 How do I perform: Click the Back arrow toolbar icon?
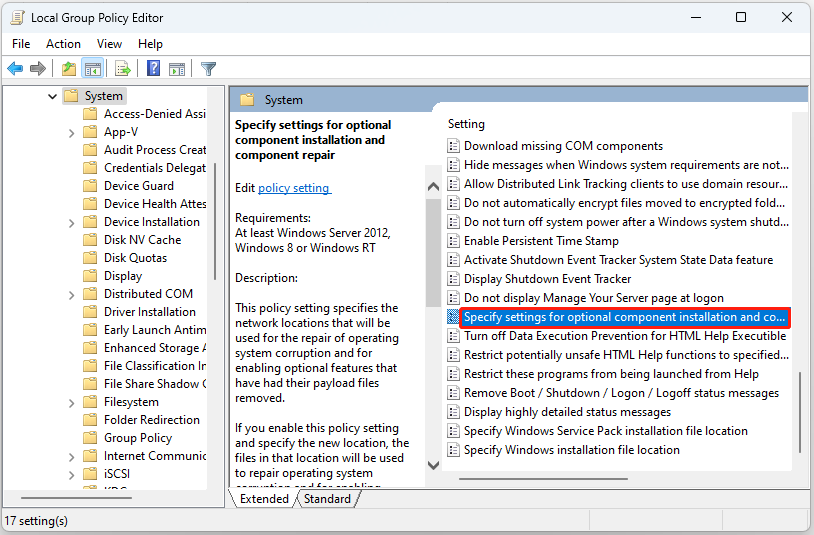point(15,68)
